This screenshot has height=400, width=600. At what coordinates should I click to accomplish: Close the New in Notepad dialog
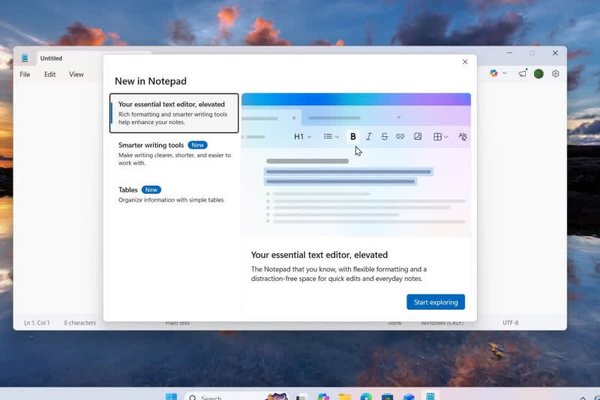click(465, 62)
